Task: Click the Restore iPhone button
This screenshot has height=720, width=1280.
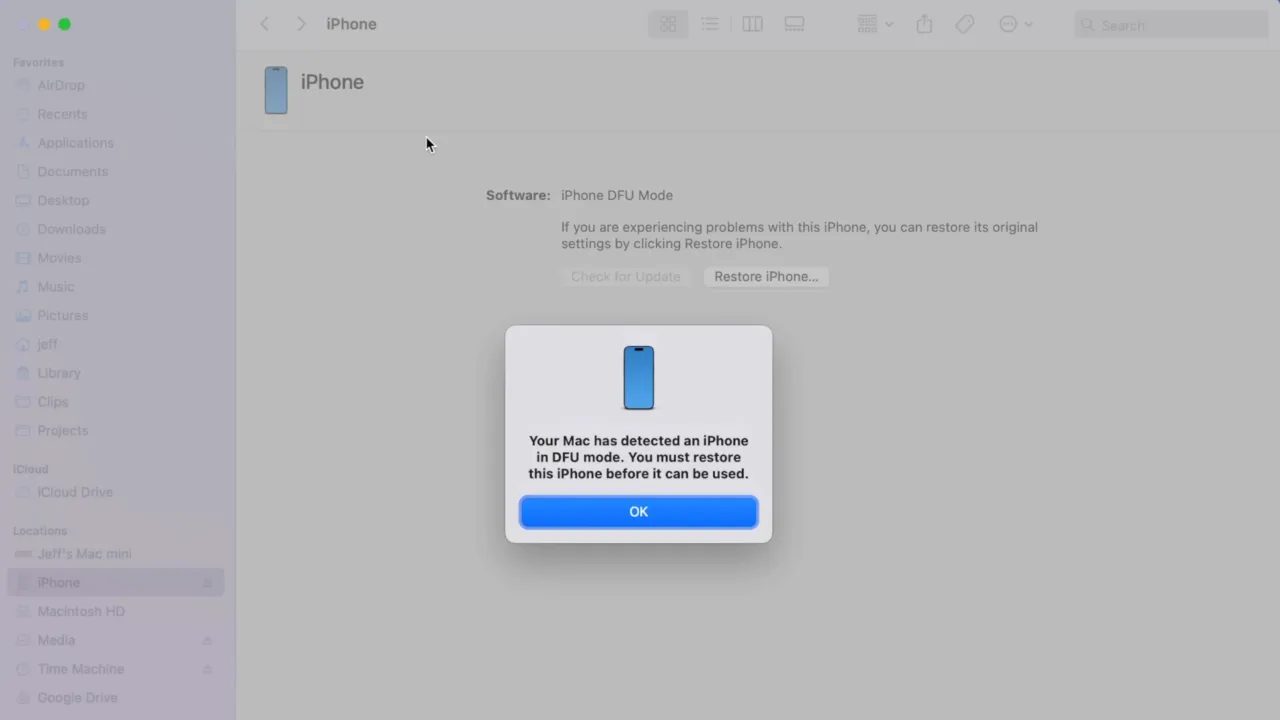Action: point(766,276)
